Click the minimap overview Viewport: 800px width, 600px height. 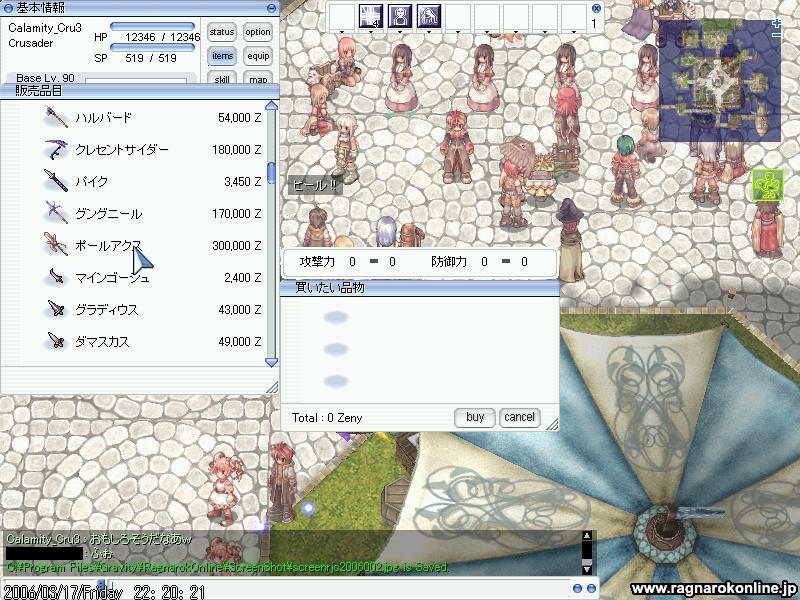[720, 81]
